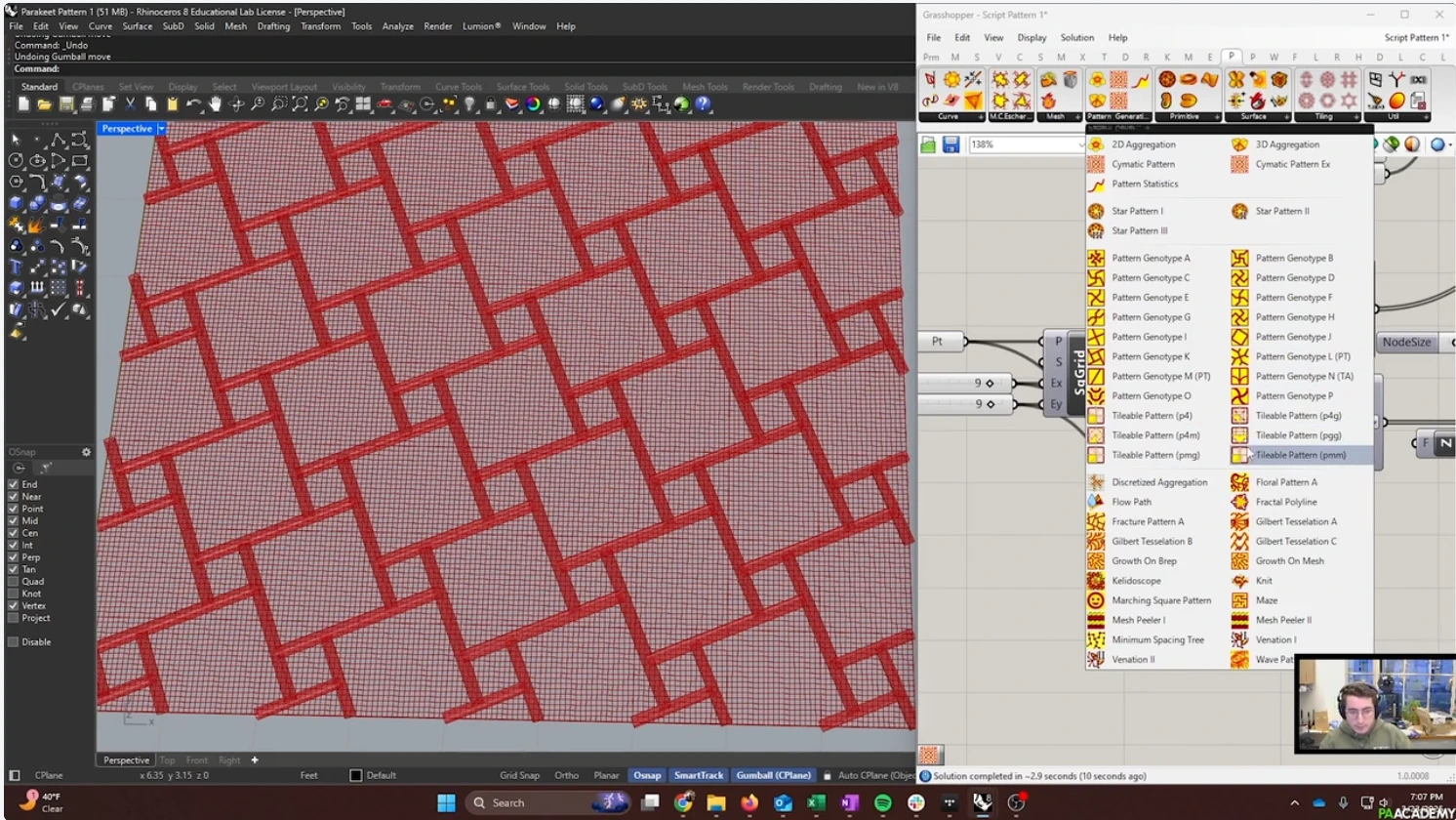This screenshot has width=1456, height=820.
Task: Click the torus icon in Primitive panel
Action: 1188,80
